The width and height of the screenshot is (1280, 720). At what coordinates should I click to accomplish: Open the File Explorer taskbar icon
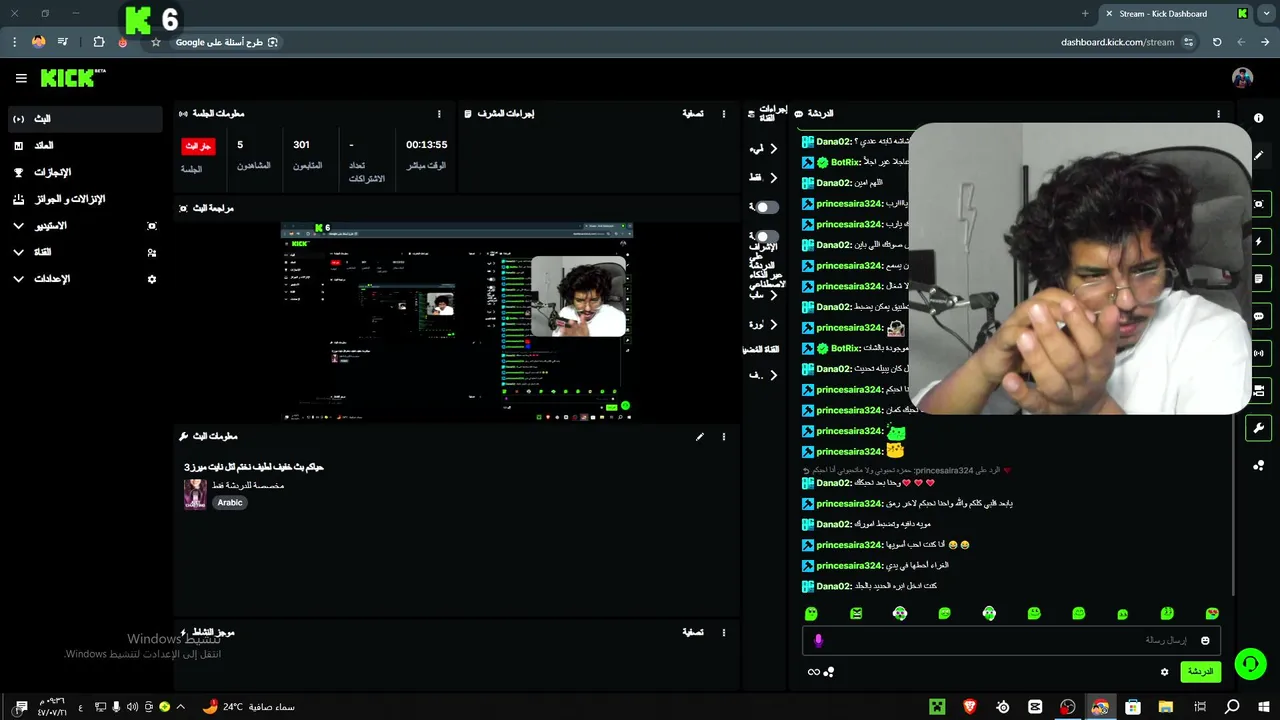tap(1166, 707)
